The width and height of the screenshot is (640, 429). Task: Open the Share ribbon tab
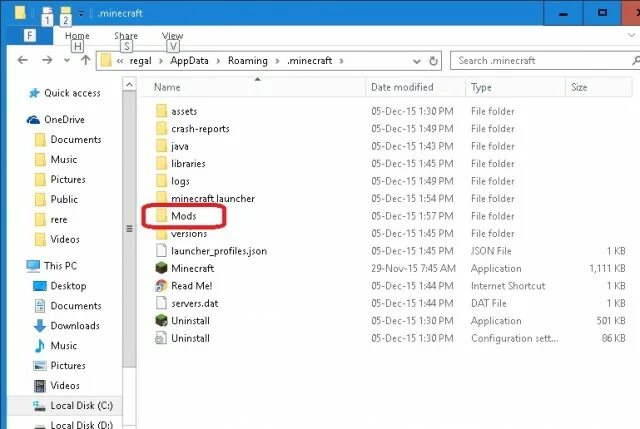[126, 36]
